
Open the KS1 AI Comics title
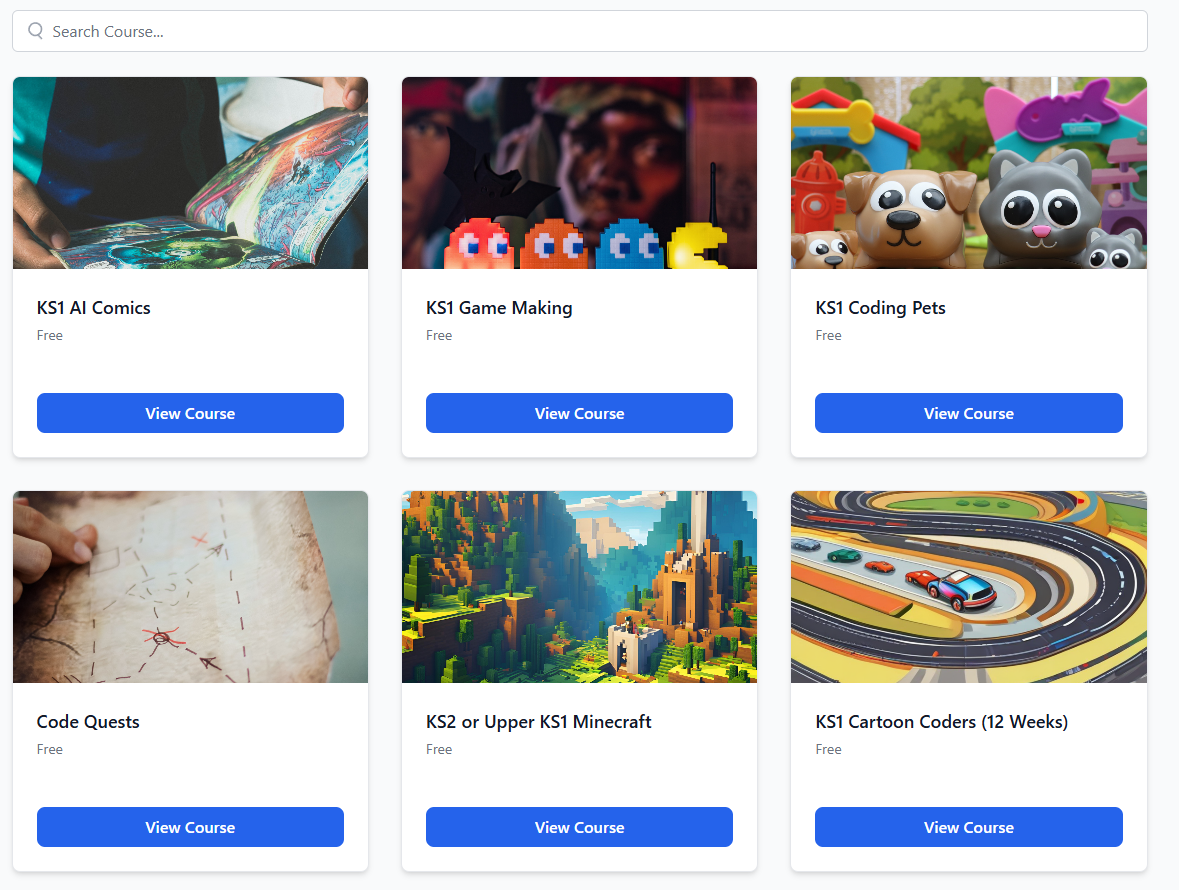(x=93, y=307)
